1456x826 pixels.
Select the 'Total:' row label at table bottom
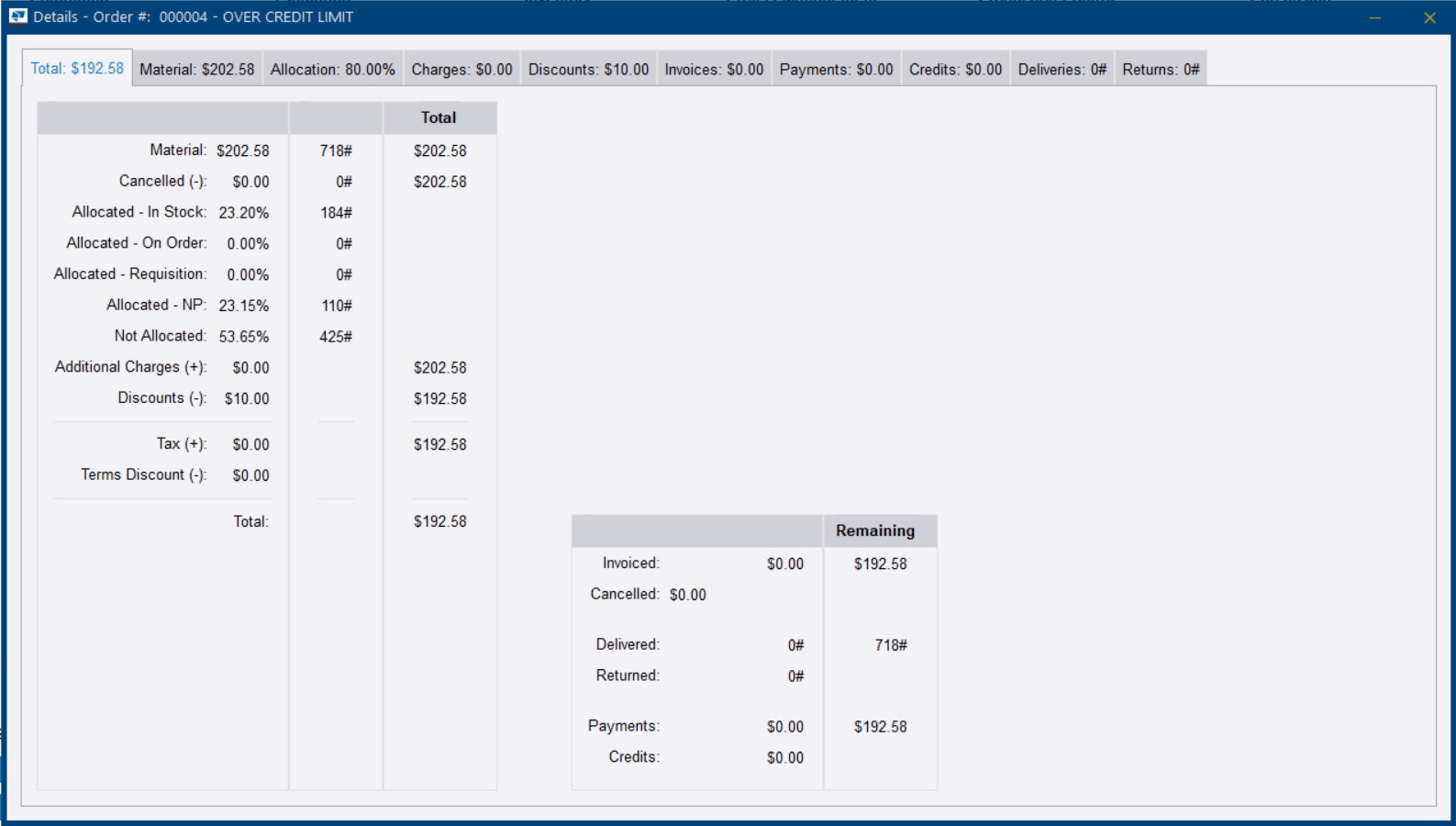click(250, 521)
